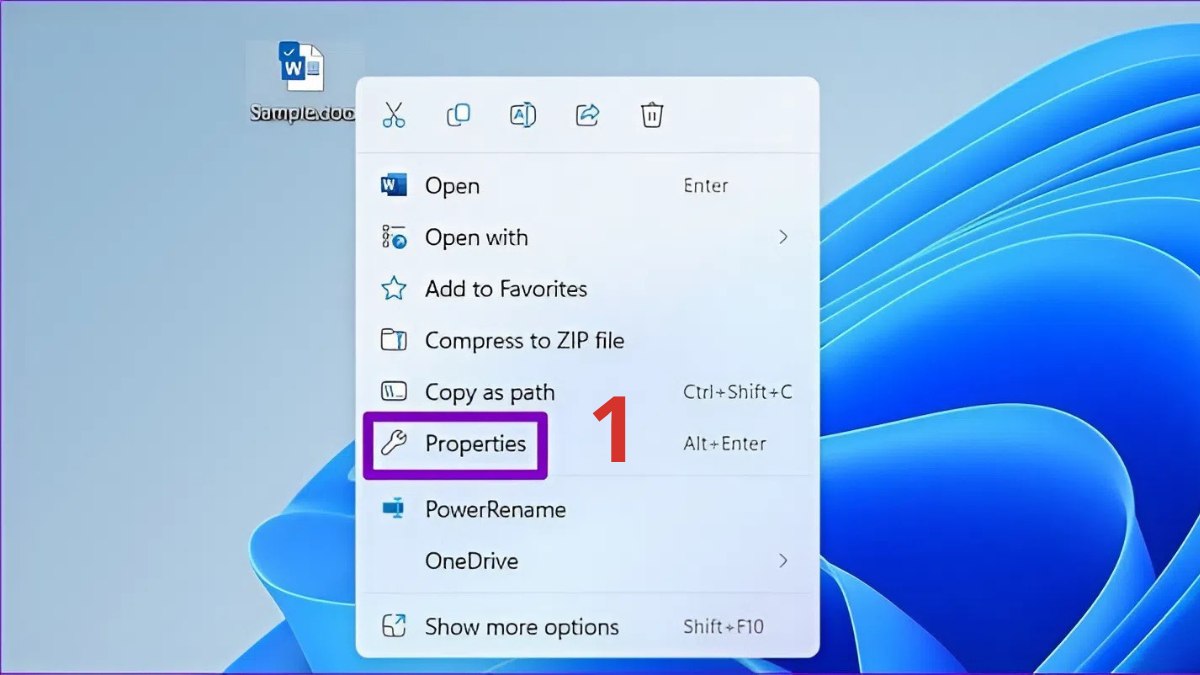The width and height of the screenshot is (1200, 675).
Task: Open the OneDrive menu entry
Action: pos(471,561)
